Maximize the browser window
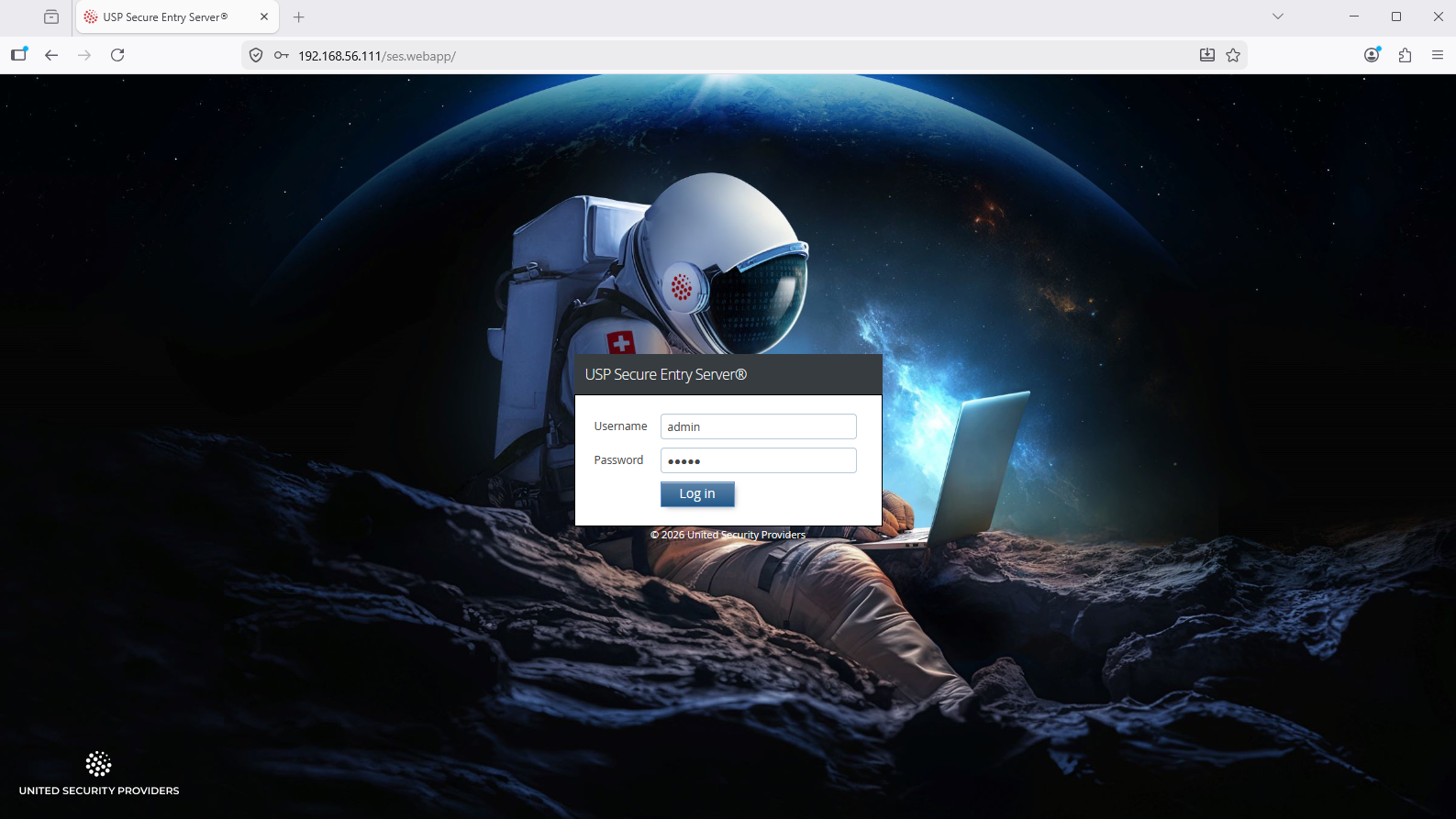 (1396, 17)
